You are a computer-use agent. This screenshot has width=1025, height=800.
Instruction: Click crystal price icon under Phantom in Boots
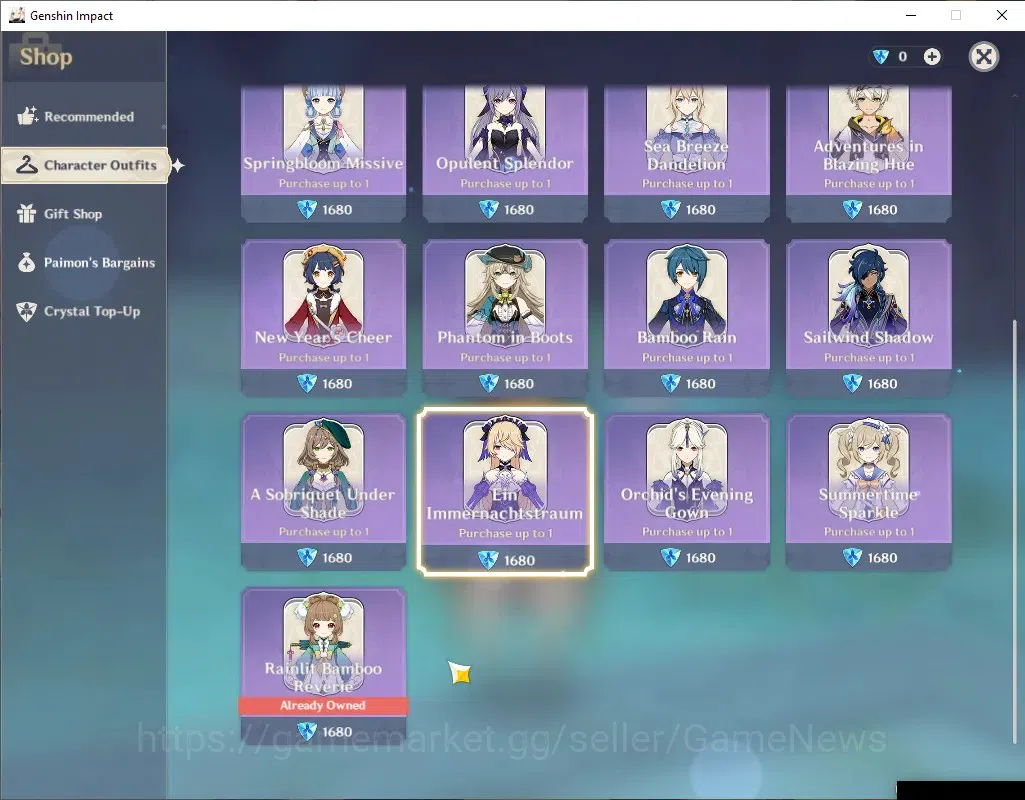(488, 384)
